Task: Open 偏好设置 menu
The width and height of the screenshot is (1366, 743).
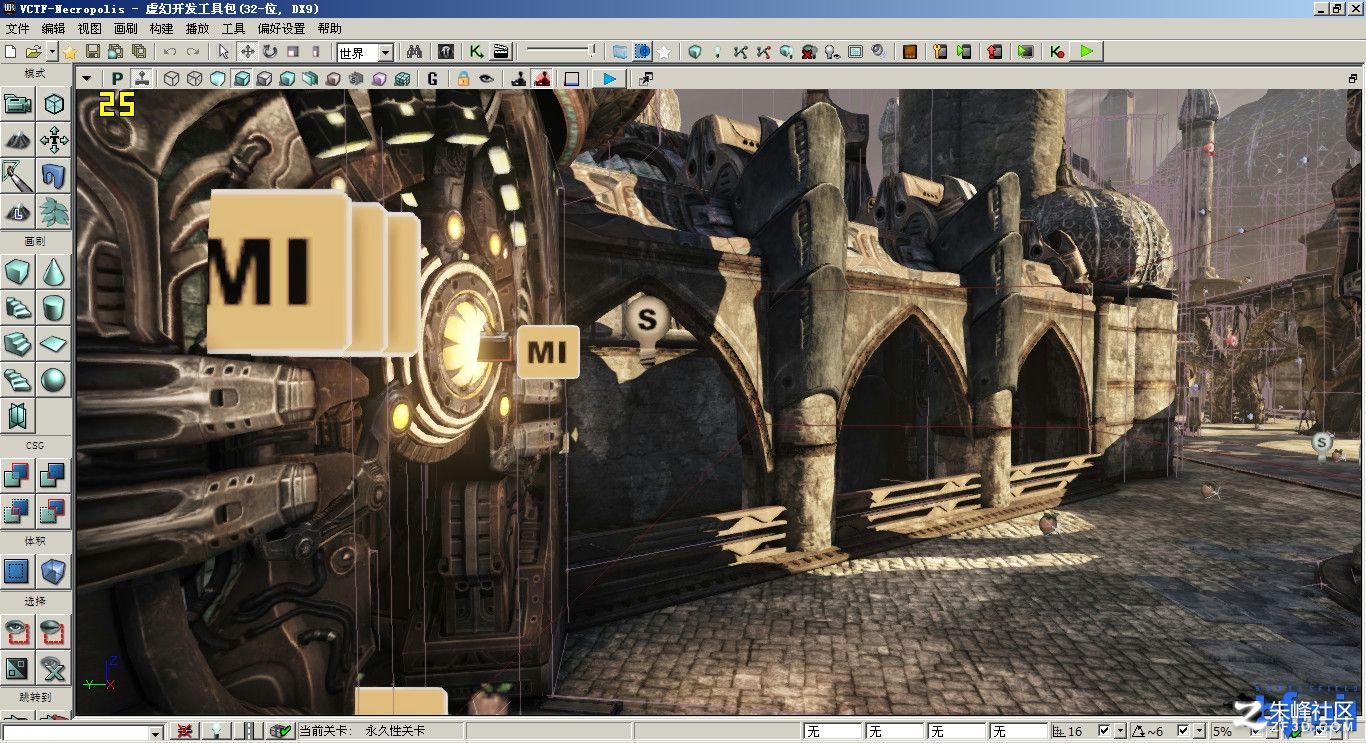Action: point(281,29)
